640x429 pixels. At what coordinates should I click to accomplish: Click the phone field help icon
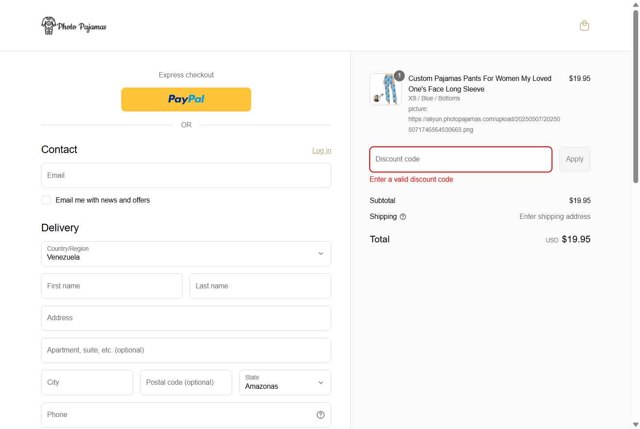(320, 415)
